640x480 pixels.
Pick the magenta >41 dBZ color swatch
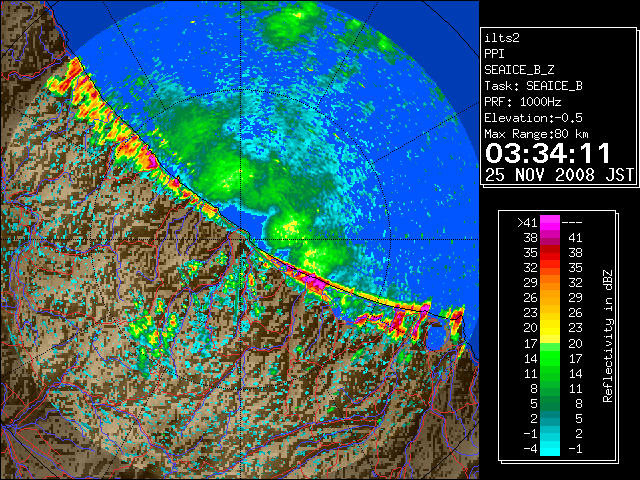point(550,223)
